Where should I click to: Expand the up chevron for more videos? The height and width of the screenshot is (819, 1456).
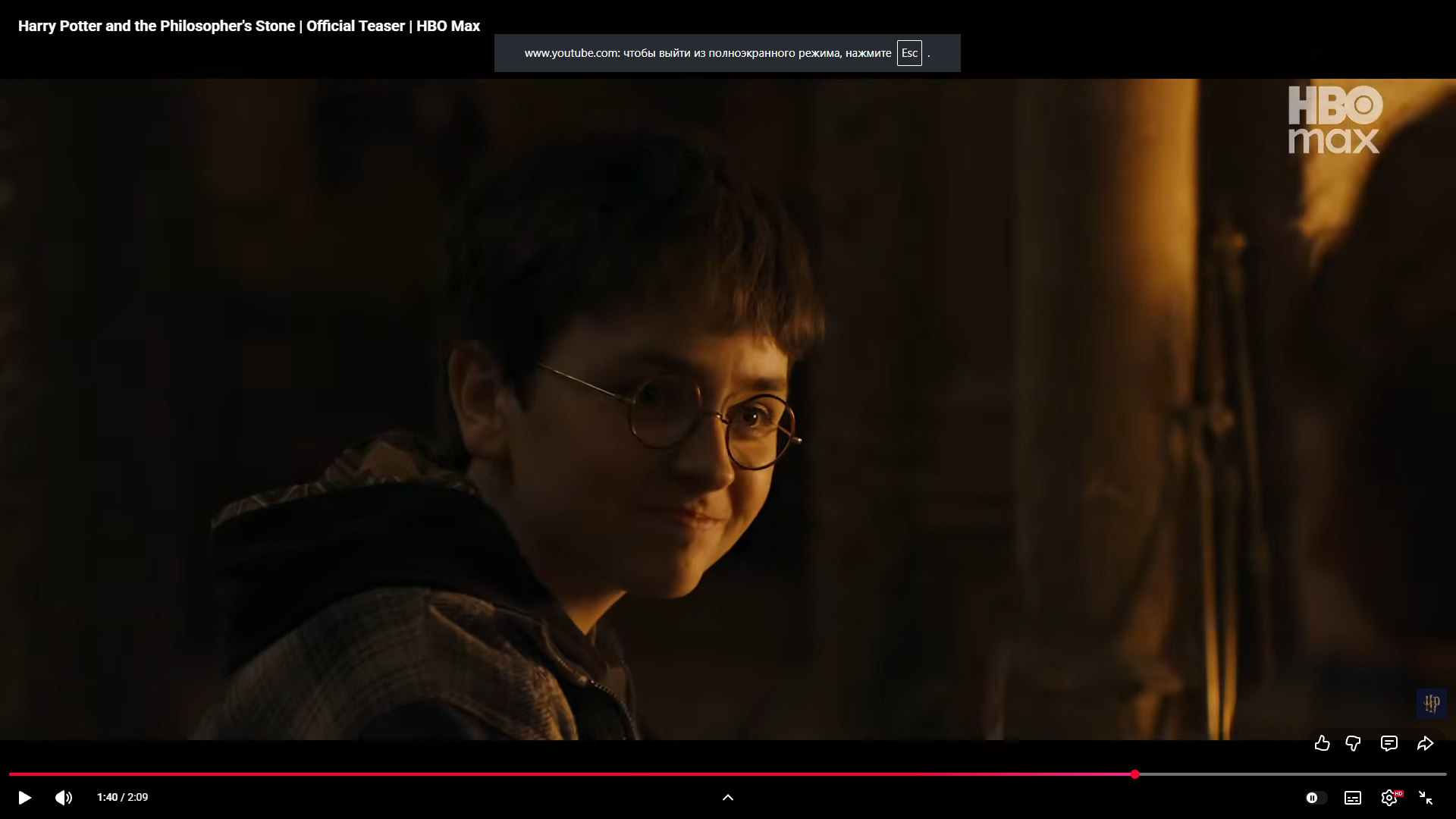click(x=728, y=797)
